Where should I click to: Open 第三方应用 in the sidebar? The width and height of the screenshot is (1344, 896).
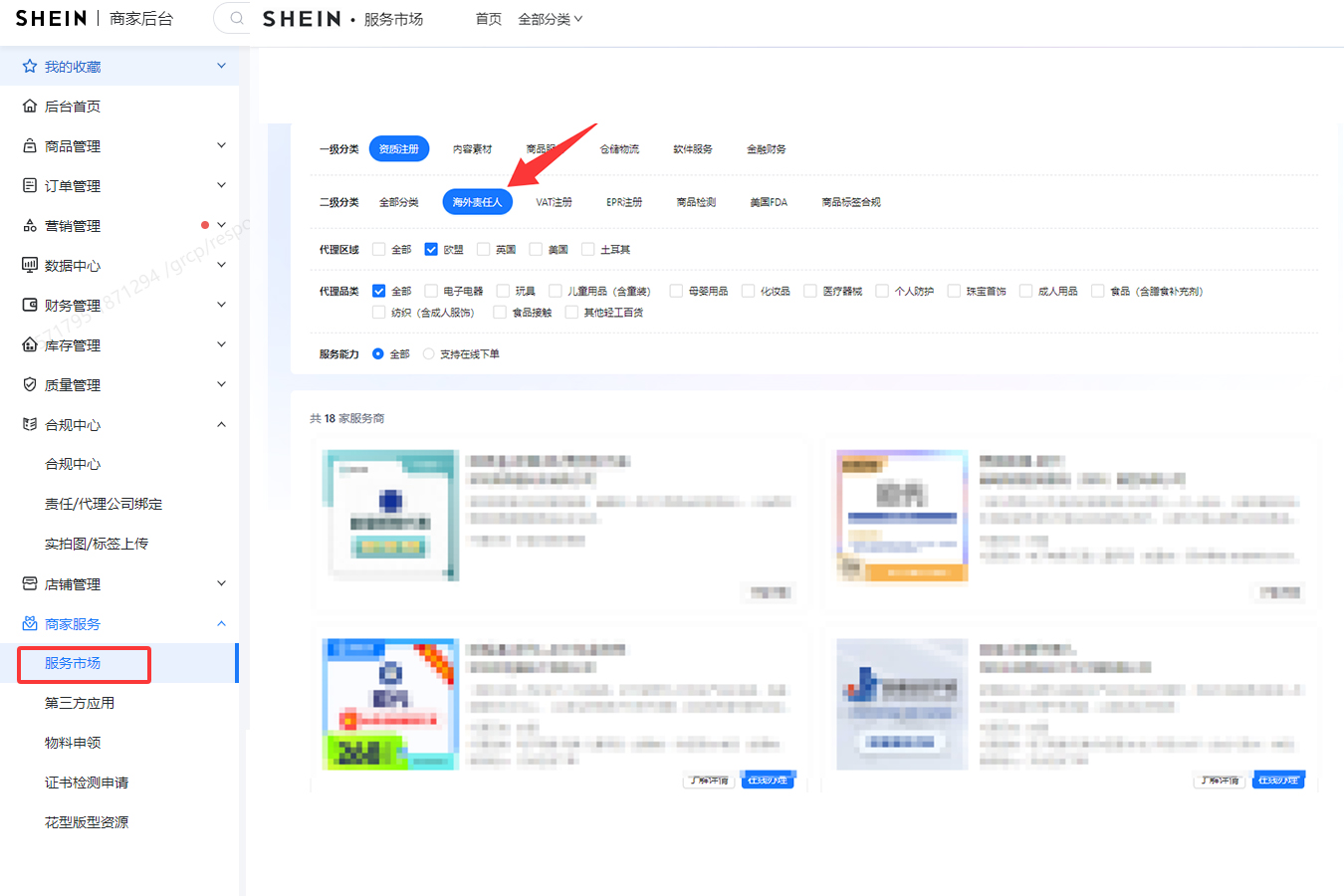pyautogui.click(x=80, y=703)
